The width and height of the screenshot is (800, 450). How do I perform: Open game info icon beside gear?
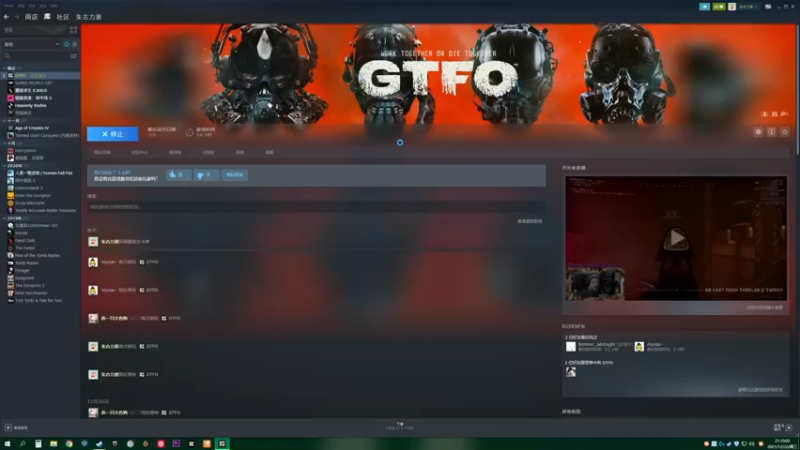pos(771,132)
